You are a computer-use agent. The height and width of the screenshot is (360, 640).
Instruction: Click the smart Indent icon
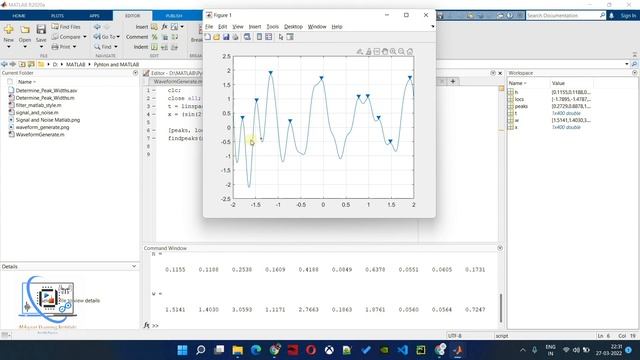coord(154,47)
